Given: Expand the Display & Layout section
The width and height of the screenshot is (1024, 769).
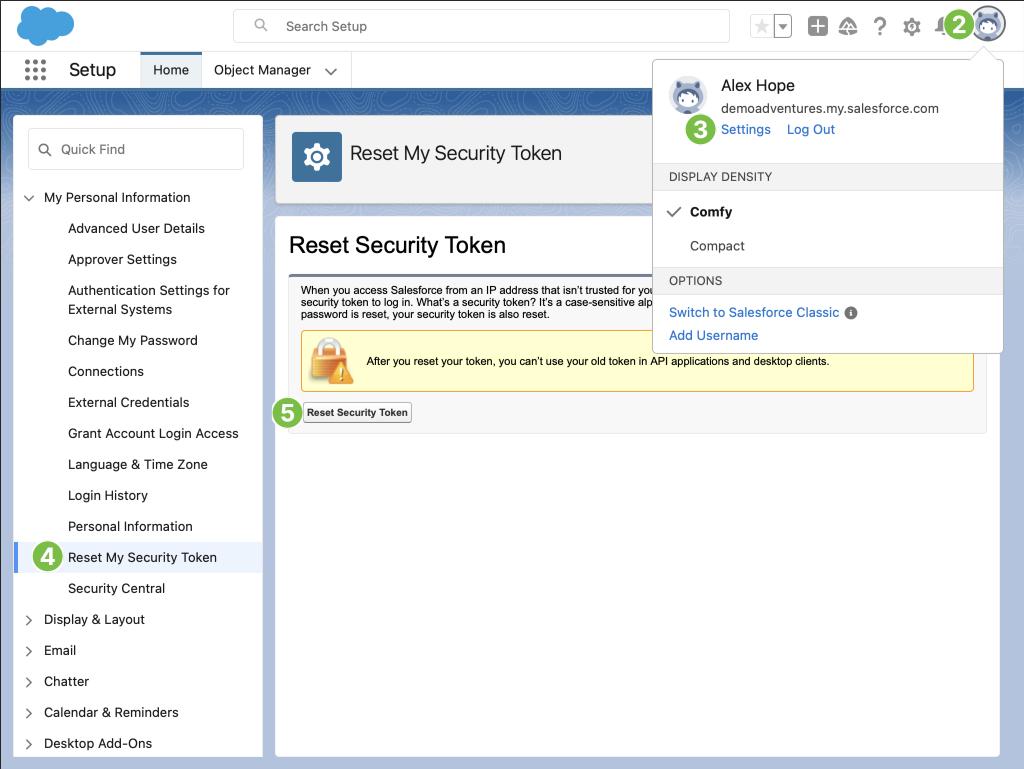Looking at the screenshot, I should point(29,620).
